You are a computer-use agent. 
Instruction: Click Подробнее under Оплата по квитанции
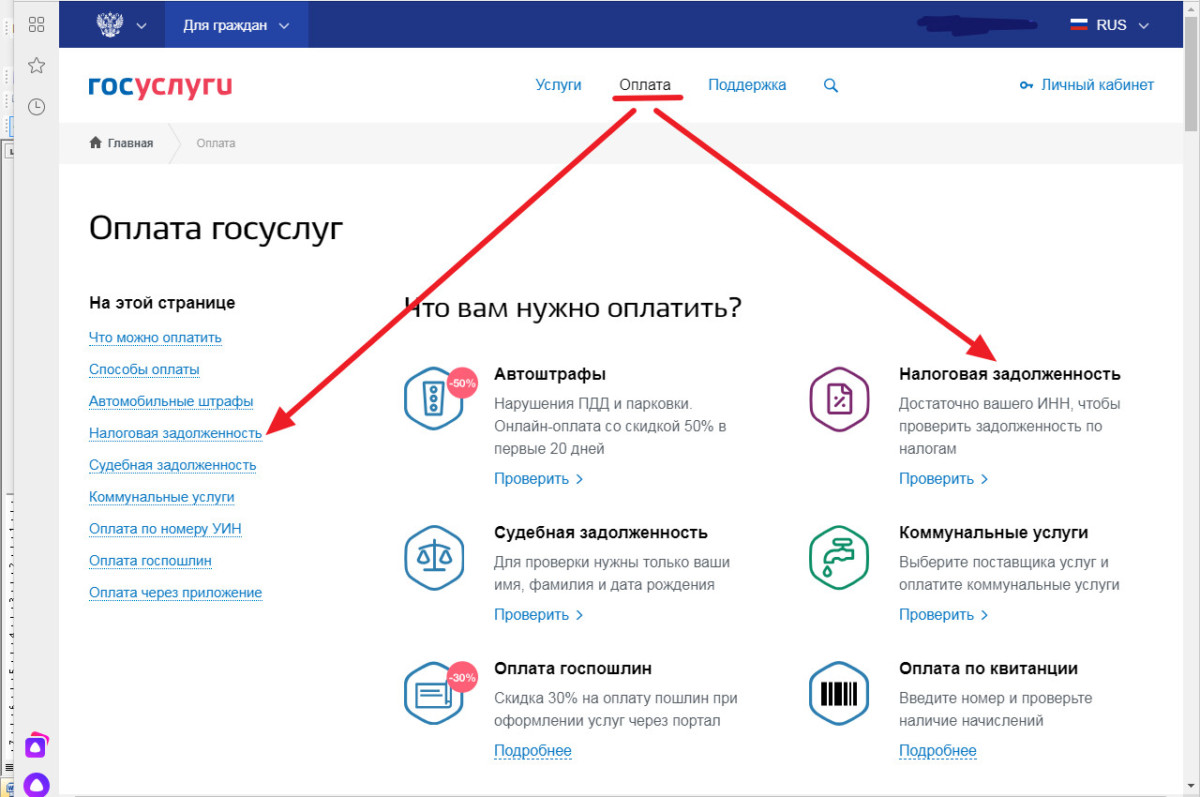pyautogui.click(x=938, y=750)
